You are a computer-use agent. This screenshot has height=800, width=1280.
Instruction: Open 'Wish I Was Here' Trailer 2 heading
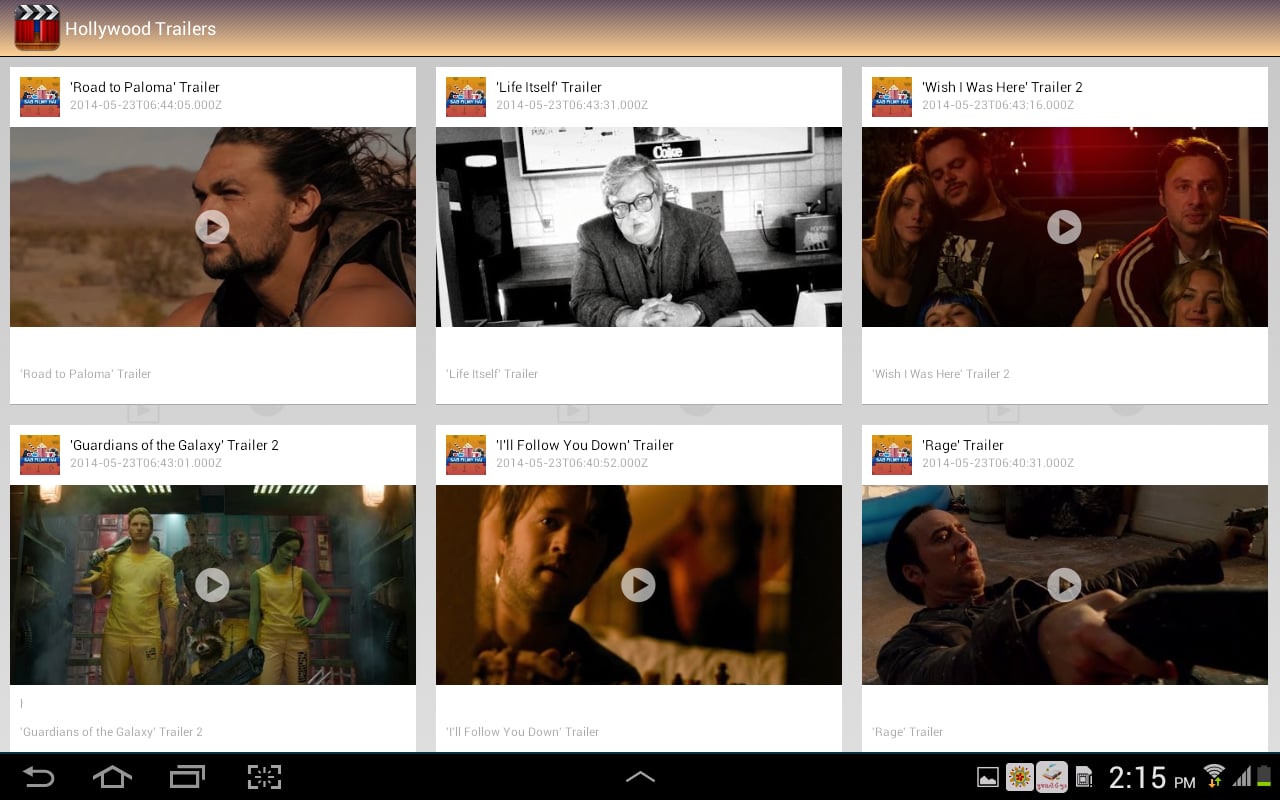pyautogui.click(x=1002, y=87)
